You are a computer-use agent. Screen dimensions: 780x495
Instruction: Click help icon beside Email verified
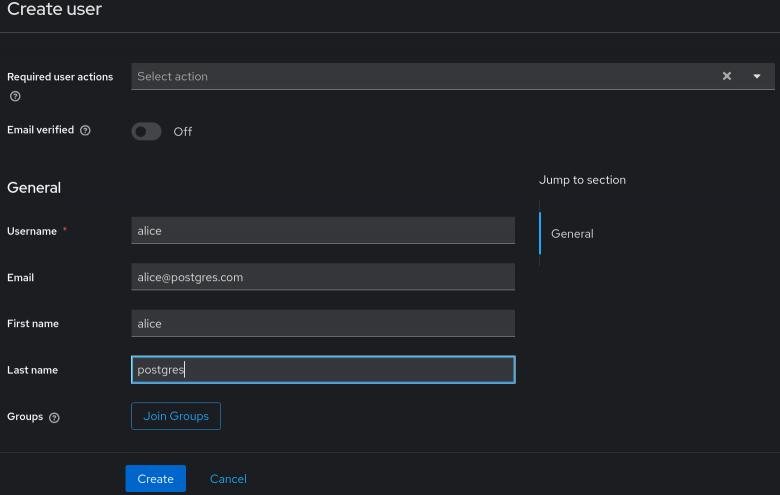pyautogui.click(x=86, y=130)
